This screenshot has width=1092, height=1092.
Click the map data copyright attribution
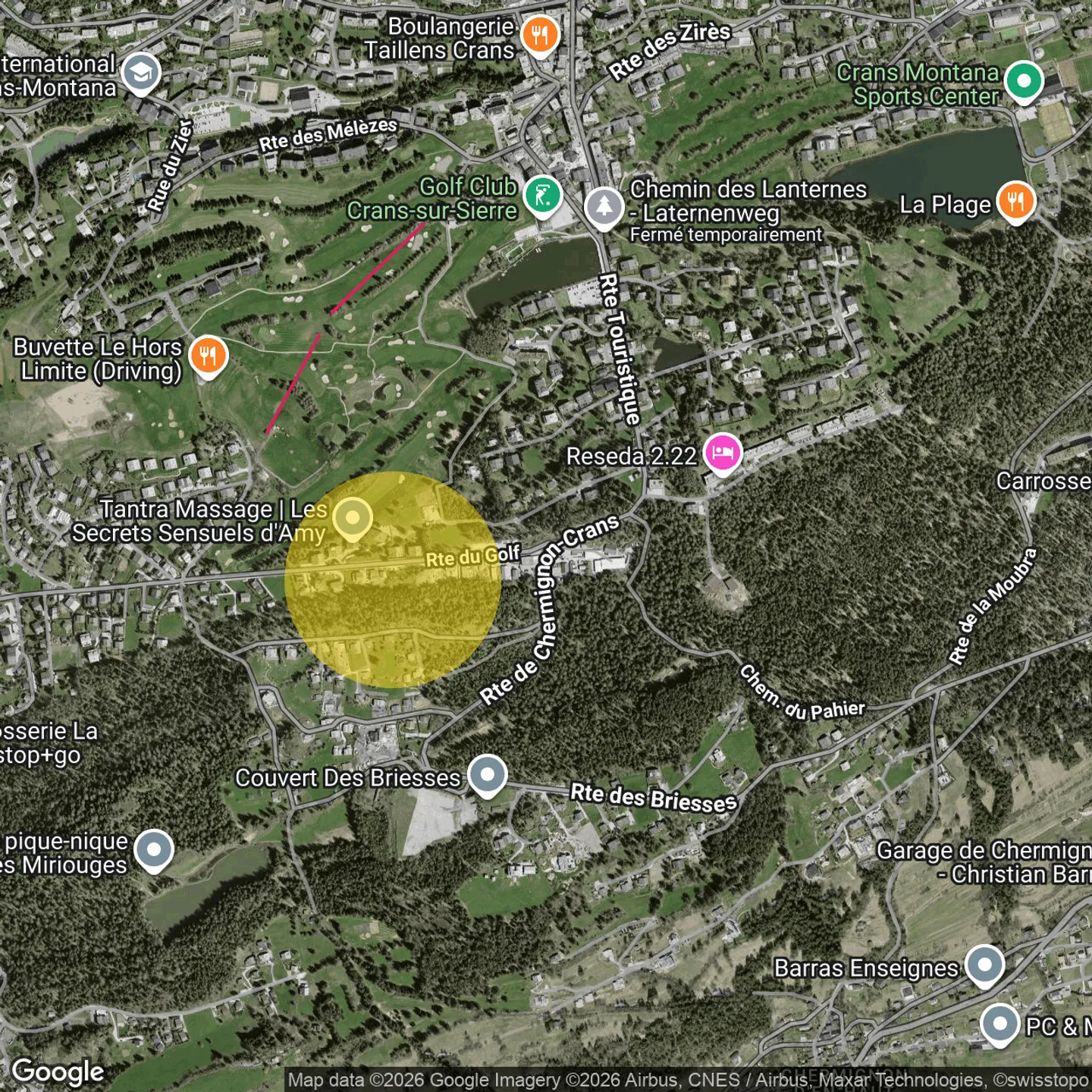pyautogui.click(x=689, y=1080)
